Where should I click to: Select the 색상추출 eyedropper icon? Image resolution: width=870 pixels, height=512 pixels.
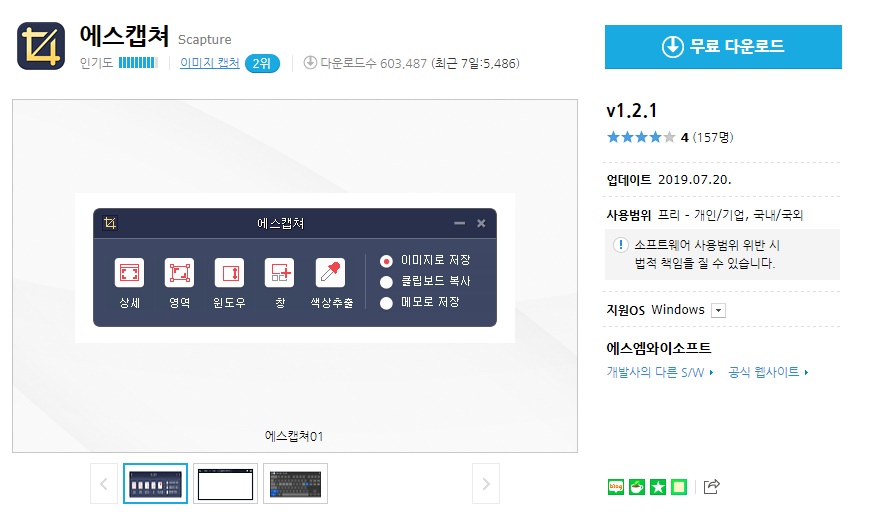(330, 273)
